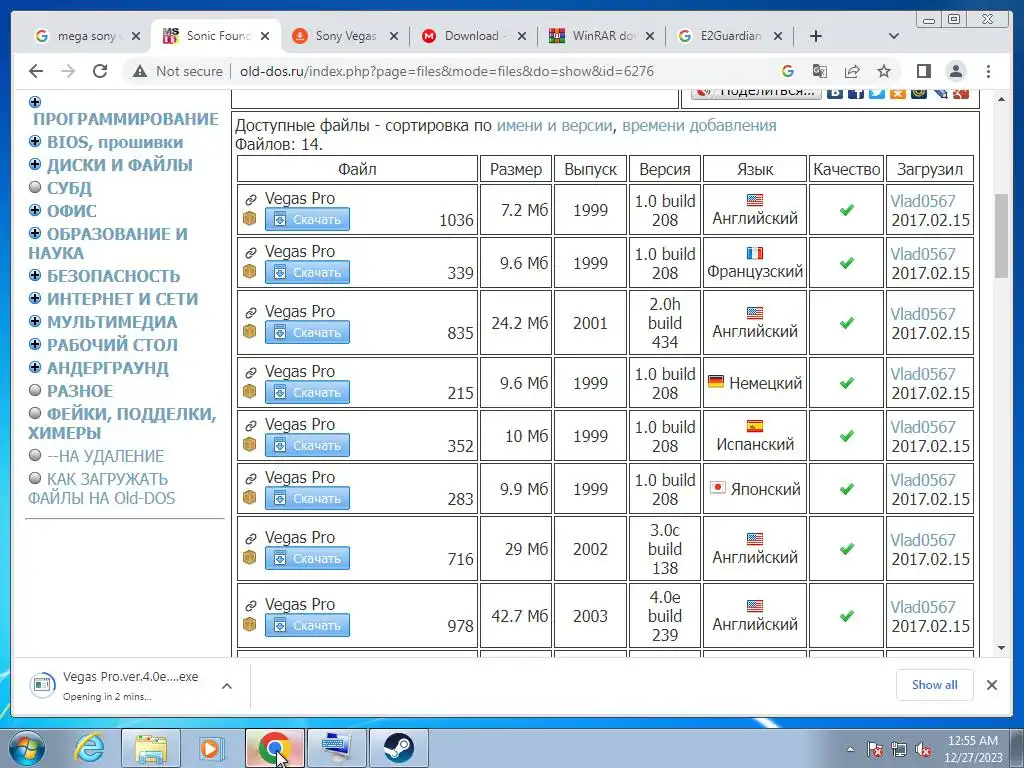This screenshot has height=768, width=1024.
Task: Close the Sonic Foundry tab
Action: coord(264,36)
